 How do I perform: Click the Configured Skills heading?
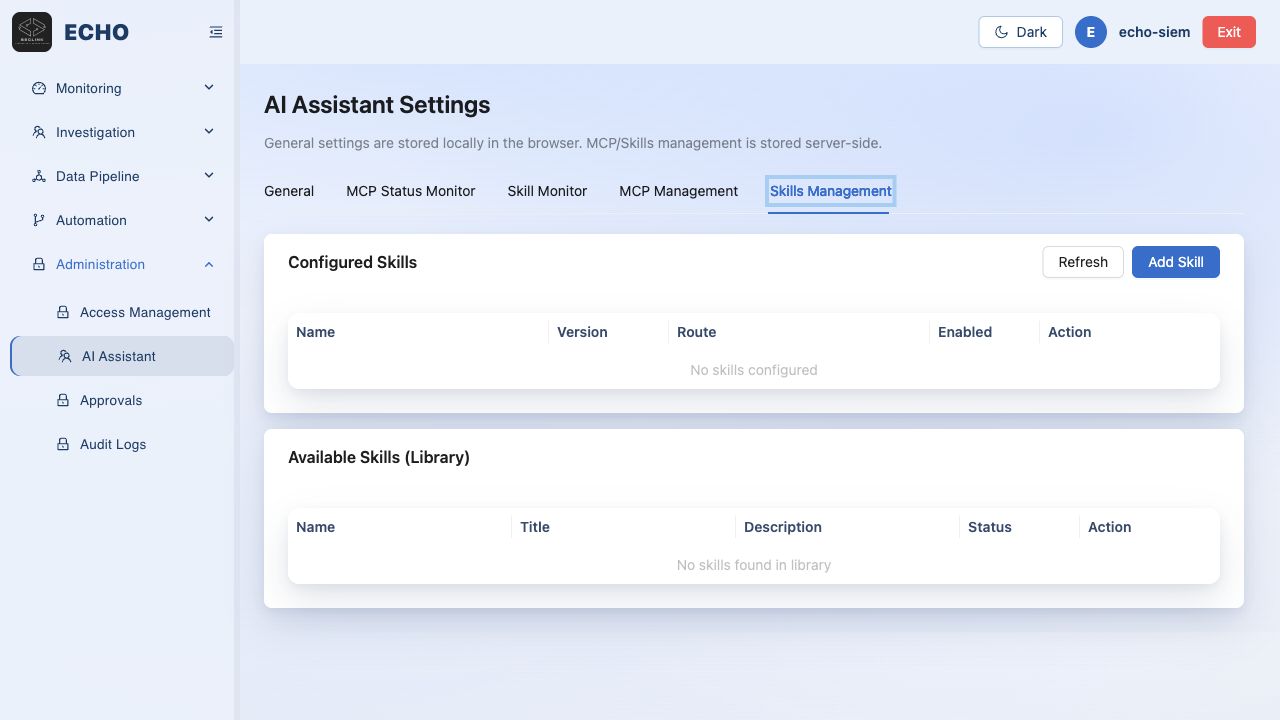tap(352, 262)
